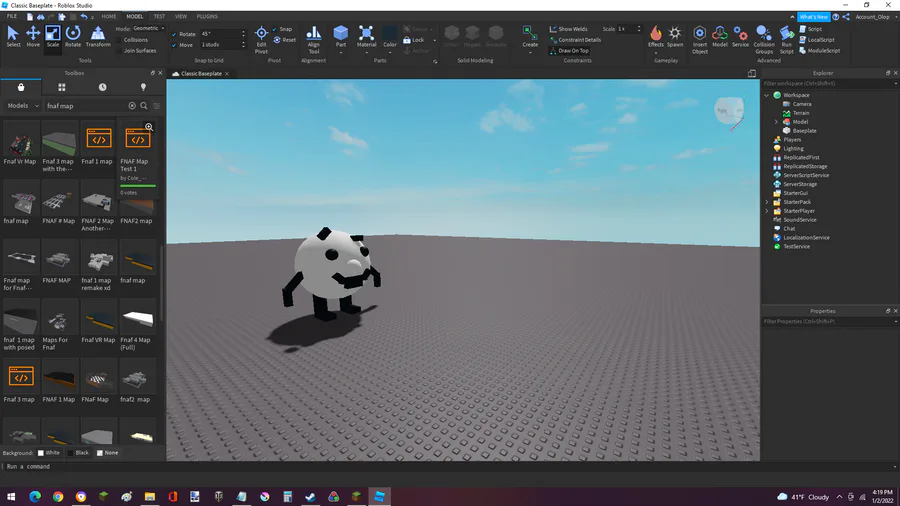900x506 pixels.
Task: Insert a LocalScript
Action: [817, 40]
